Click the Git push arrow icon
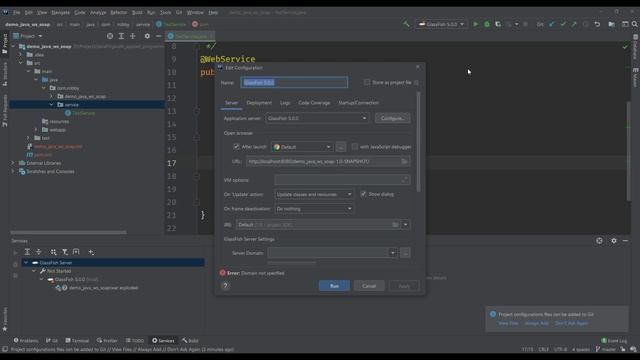 pos(574,24)
